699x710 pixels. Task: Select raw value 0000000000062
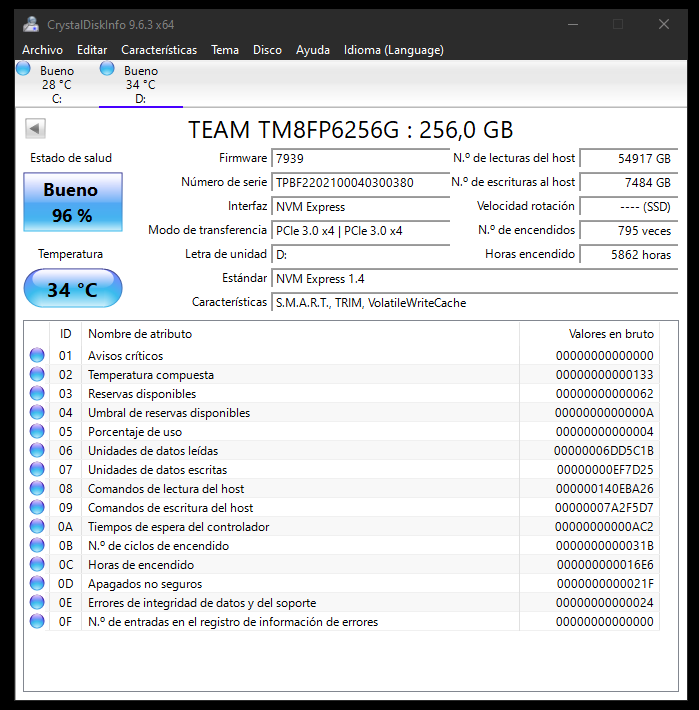pos(604,393)
